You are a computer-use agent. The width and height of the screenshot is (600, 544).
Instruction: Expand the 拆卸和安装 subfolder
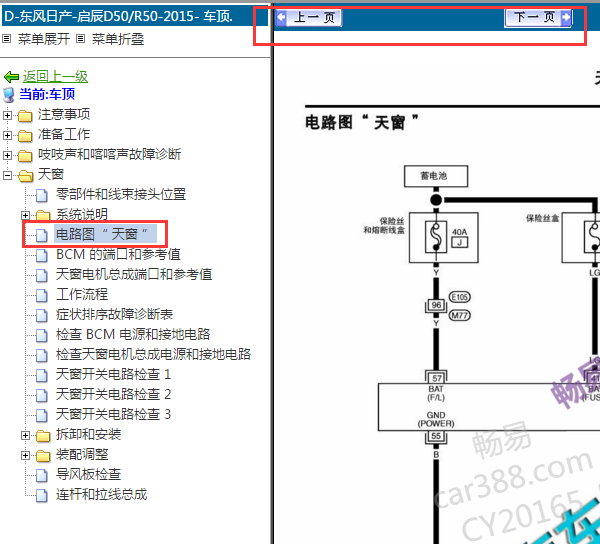coord(25,435)
